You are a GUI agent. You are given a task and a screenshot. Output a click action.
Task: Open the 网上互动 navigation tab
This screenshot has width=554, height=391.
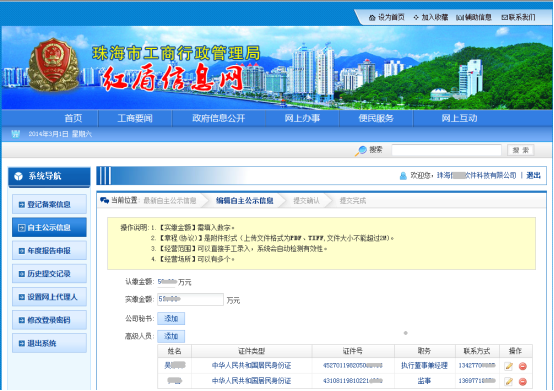(x=459, y=118)
